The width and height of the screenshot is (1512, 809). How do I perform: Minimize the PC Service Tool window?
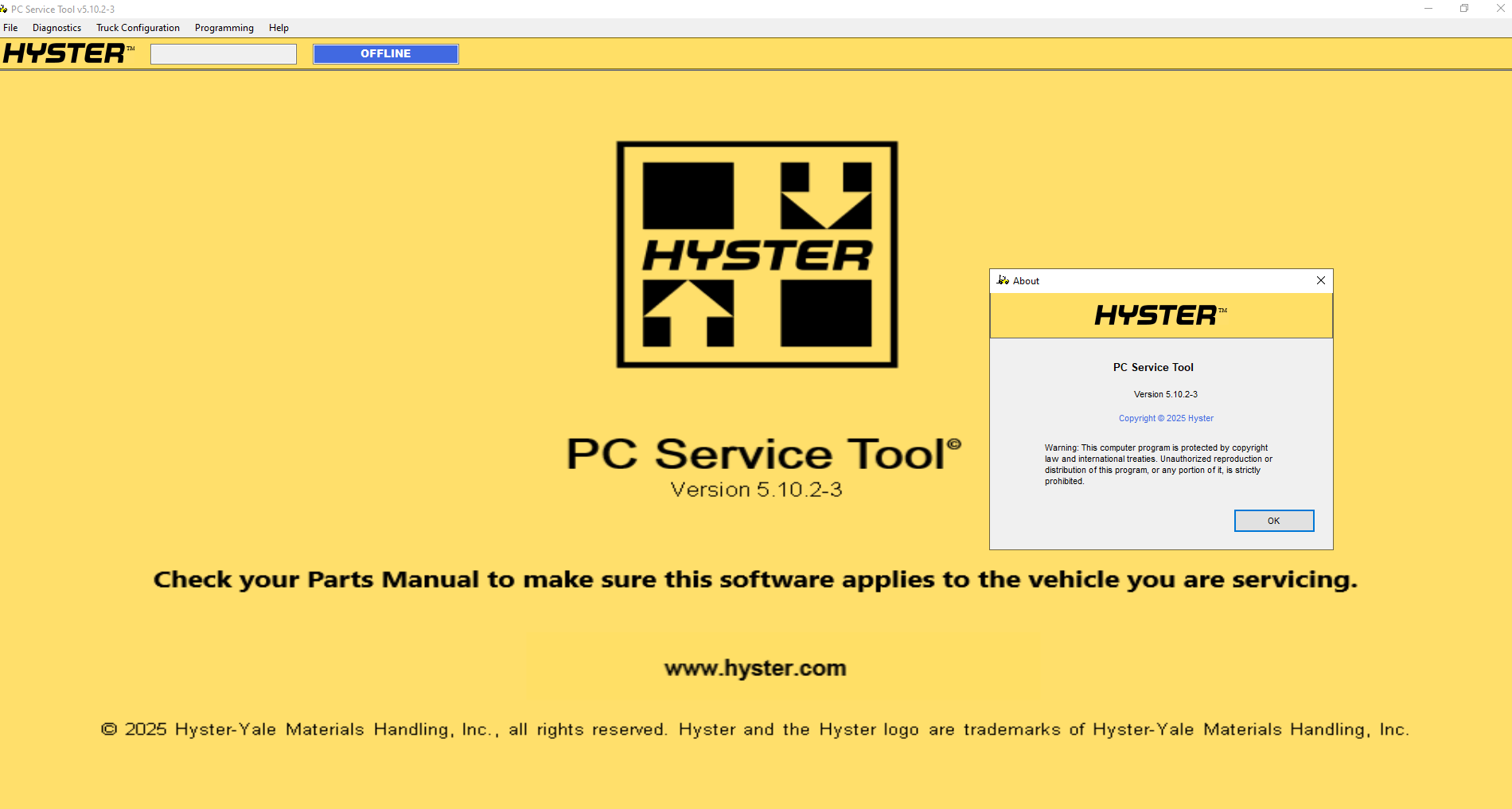pos(1428,9)
